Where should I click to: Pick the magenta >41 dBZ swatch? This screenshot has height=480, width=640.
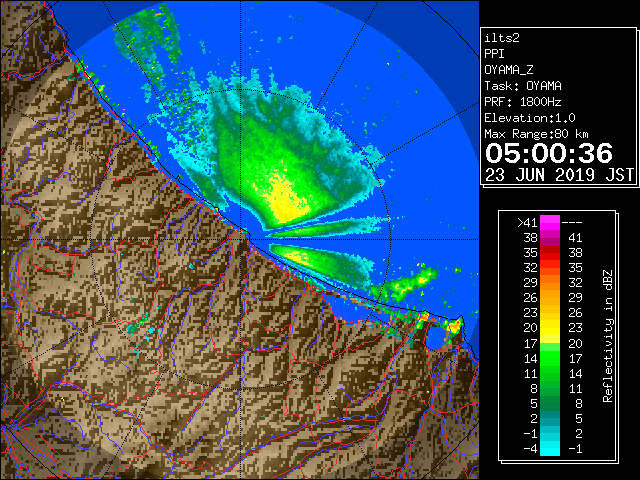(x=550, y=222)
